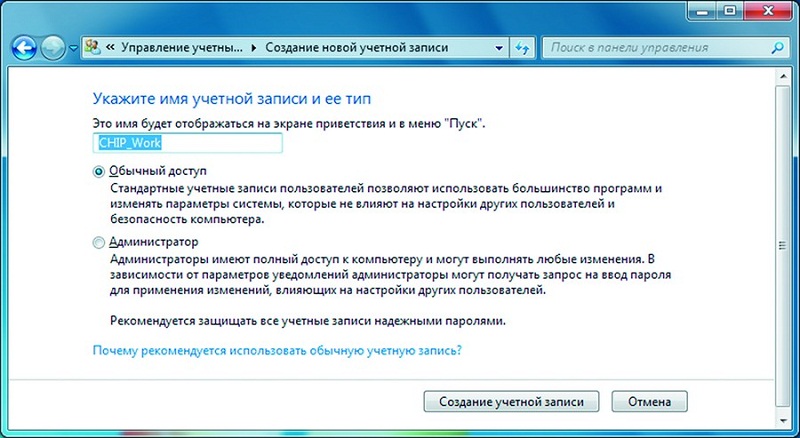Maximize the window
The image size is (800, 438).
[x=732, y=11]
